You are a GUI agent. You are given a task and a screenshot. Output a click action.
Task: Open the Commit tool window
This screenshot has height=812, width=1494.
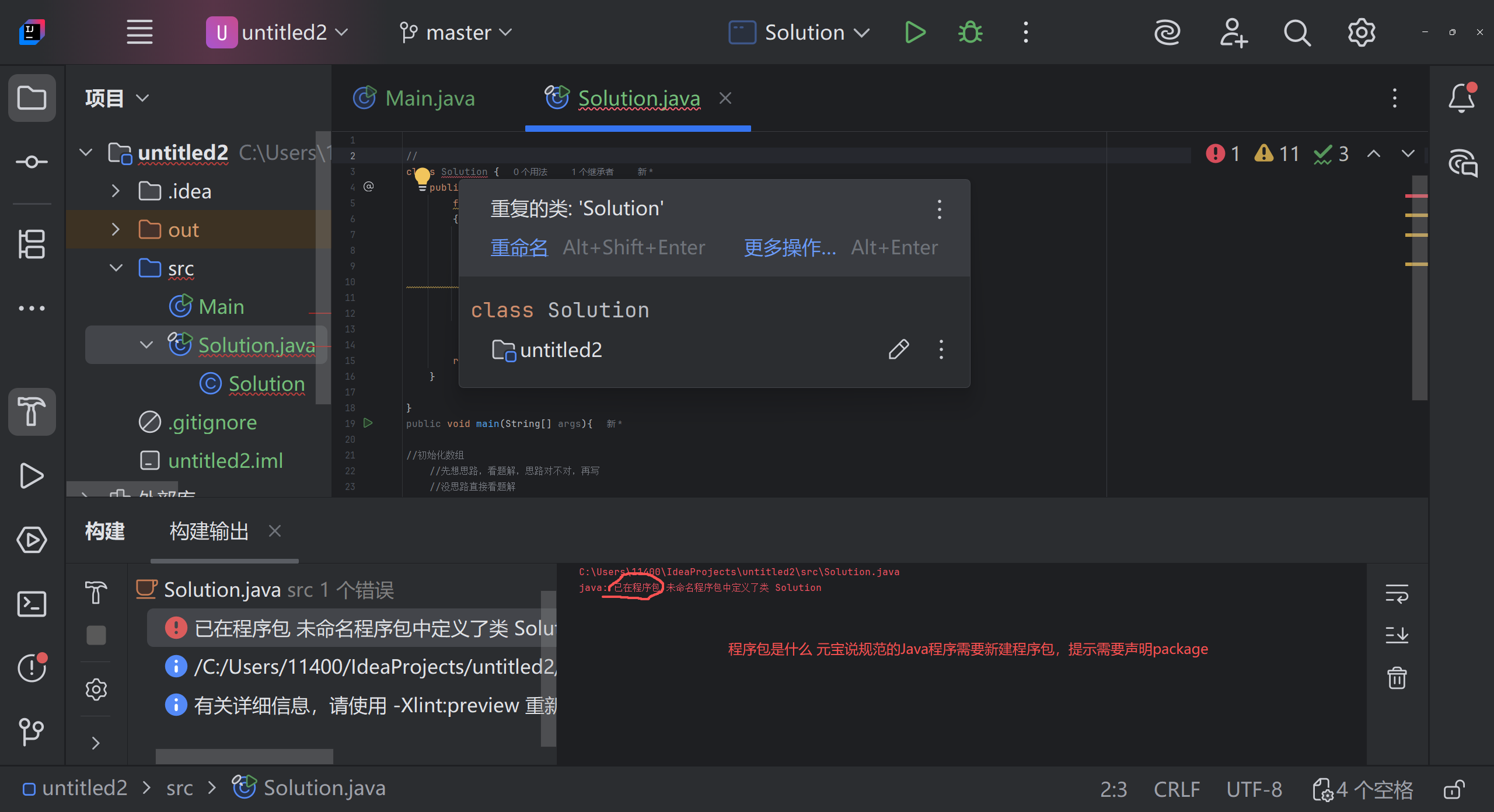[32, 162]
